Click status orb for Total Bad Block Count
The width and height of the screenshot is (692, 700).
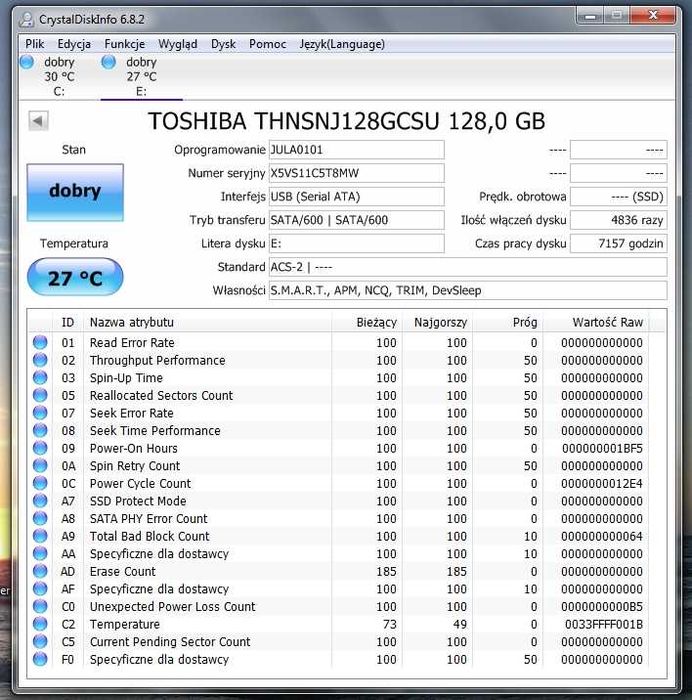pyautogui.click(x=40, y=536)
